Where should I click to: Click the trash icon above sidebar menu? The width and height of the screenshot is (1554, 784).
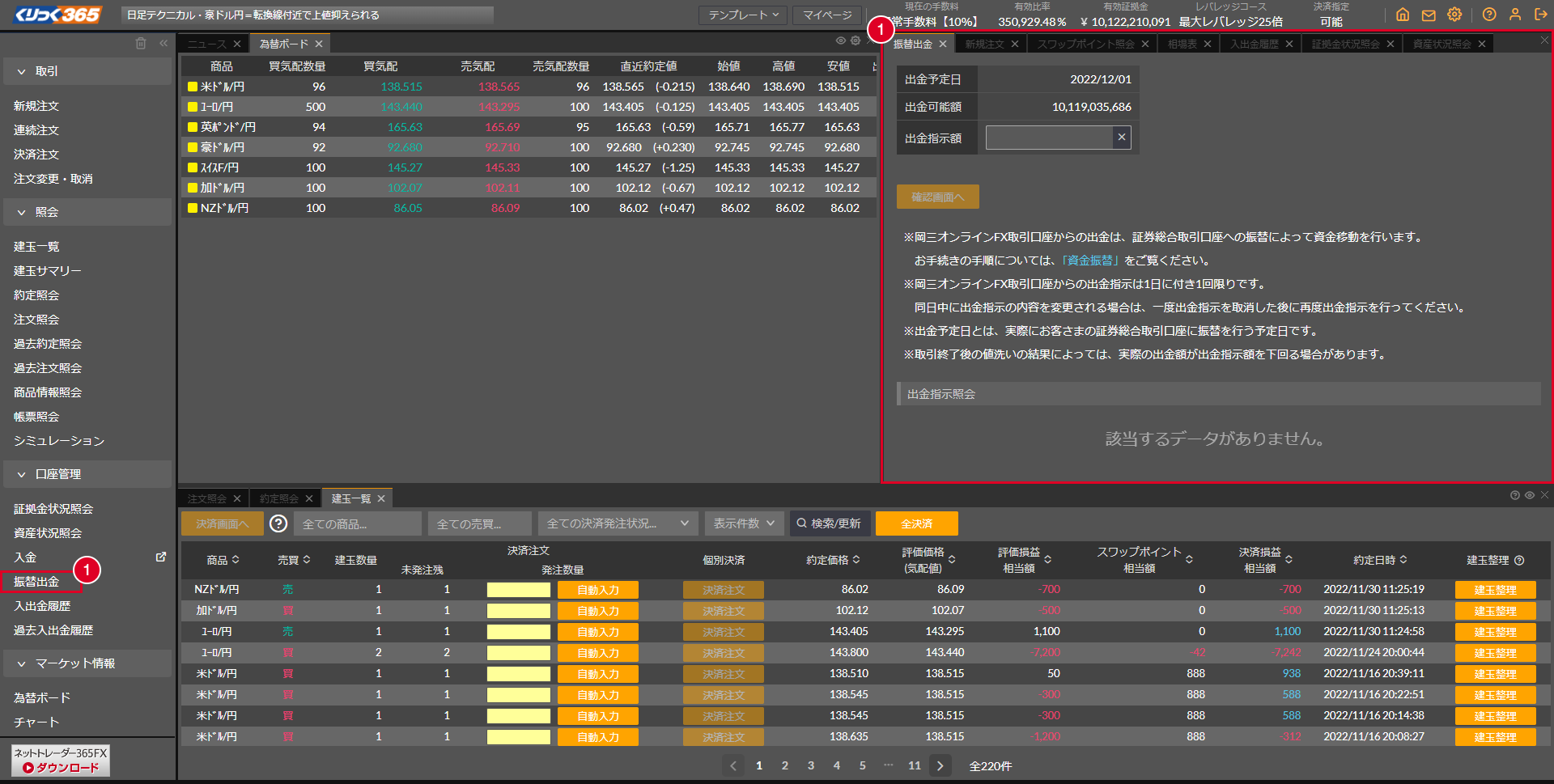[141, 44]
